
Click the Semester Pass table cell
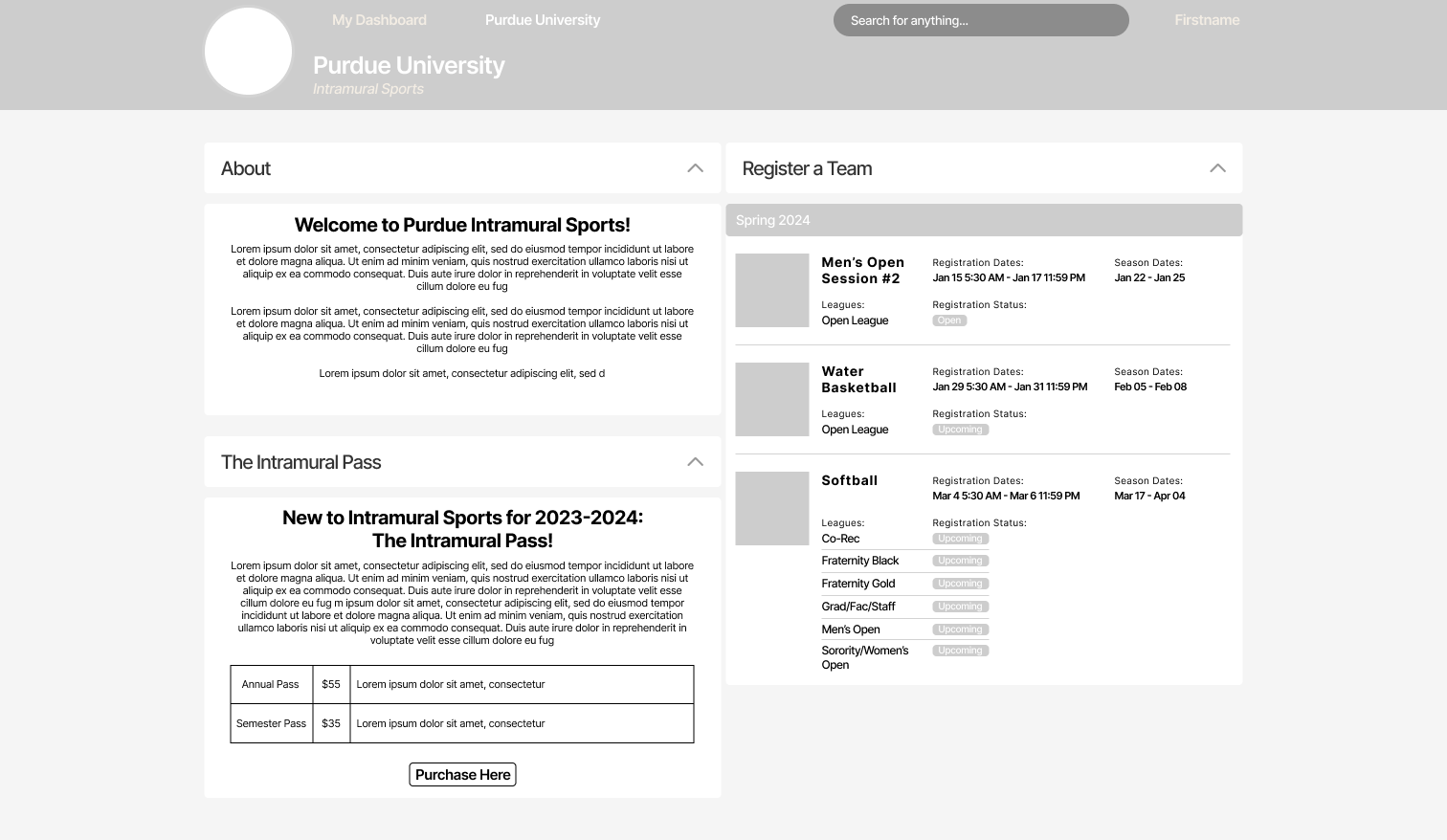click(x=271, y=723)
